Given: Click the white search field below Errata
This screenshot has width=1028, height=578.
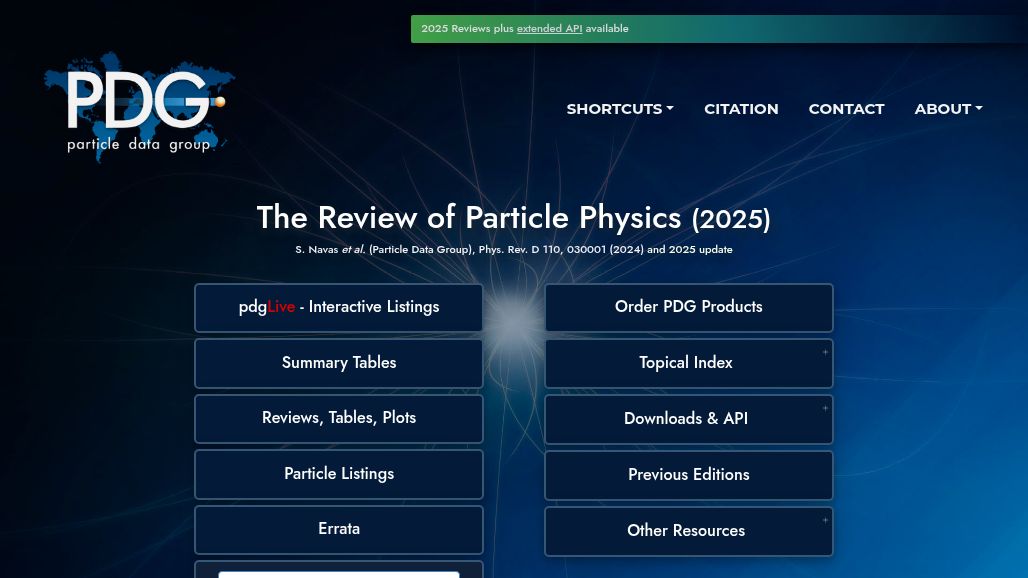Looking at the screenshot, I should click(338, 574).
